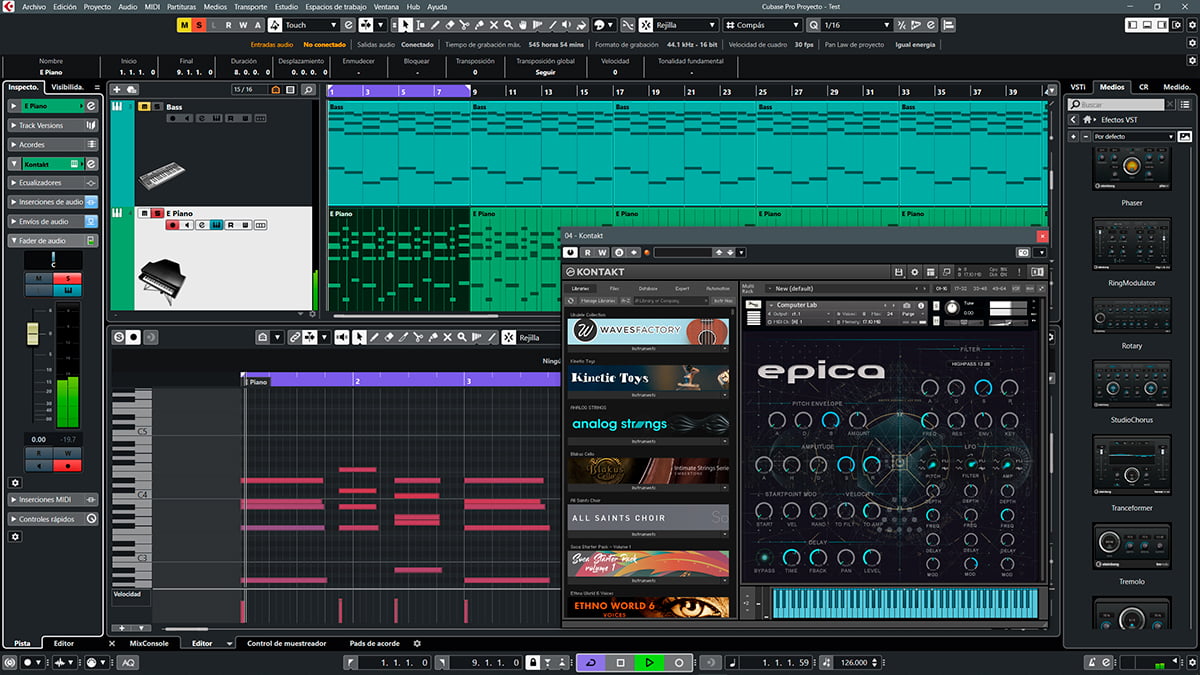The width and height of the screenshot is (1200, 675).
Task: Open Kontakt settings gear icon
Action: point(915,272)
